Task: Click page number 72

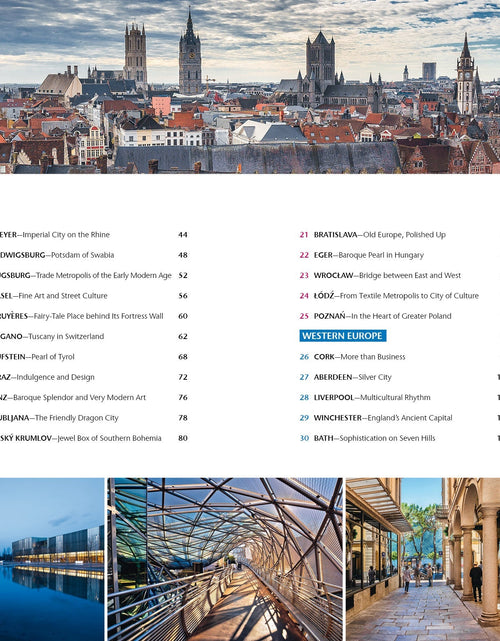Action: [x=183, y=377]
